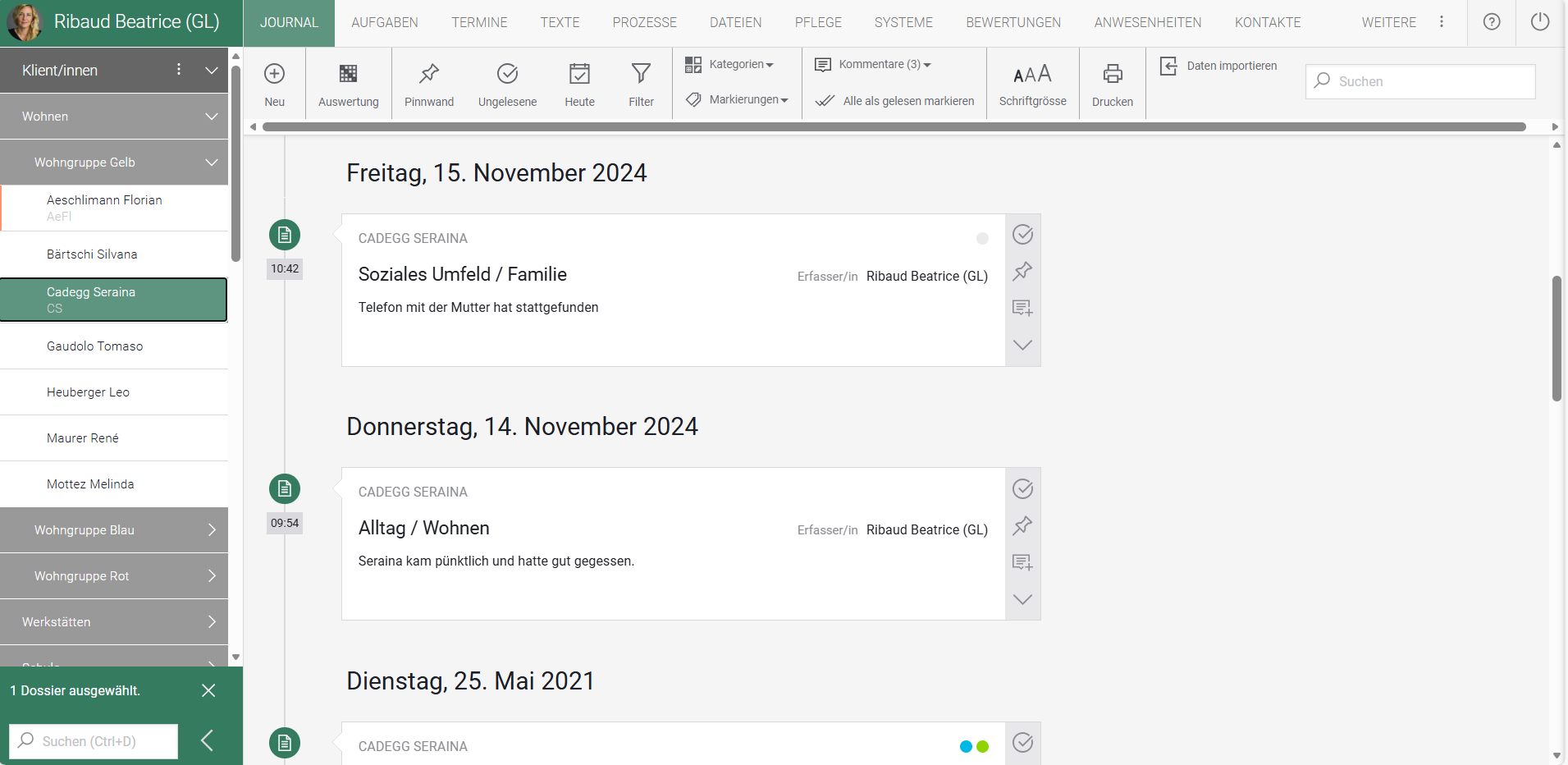
Task: Switch to the AUFGABEN tab
Action: coord(385,23)
